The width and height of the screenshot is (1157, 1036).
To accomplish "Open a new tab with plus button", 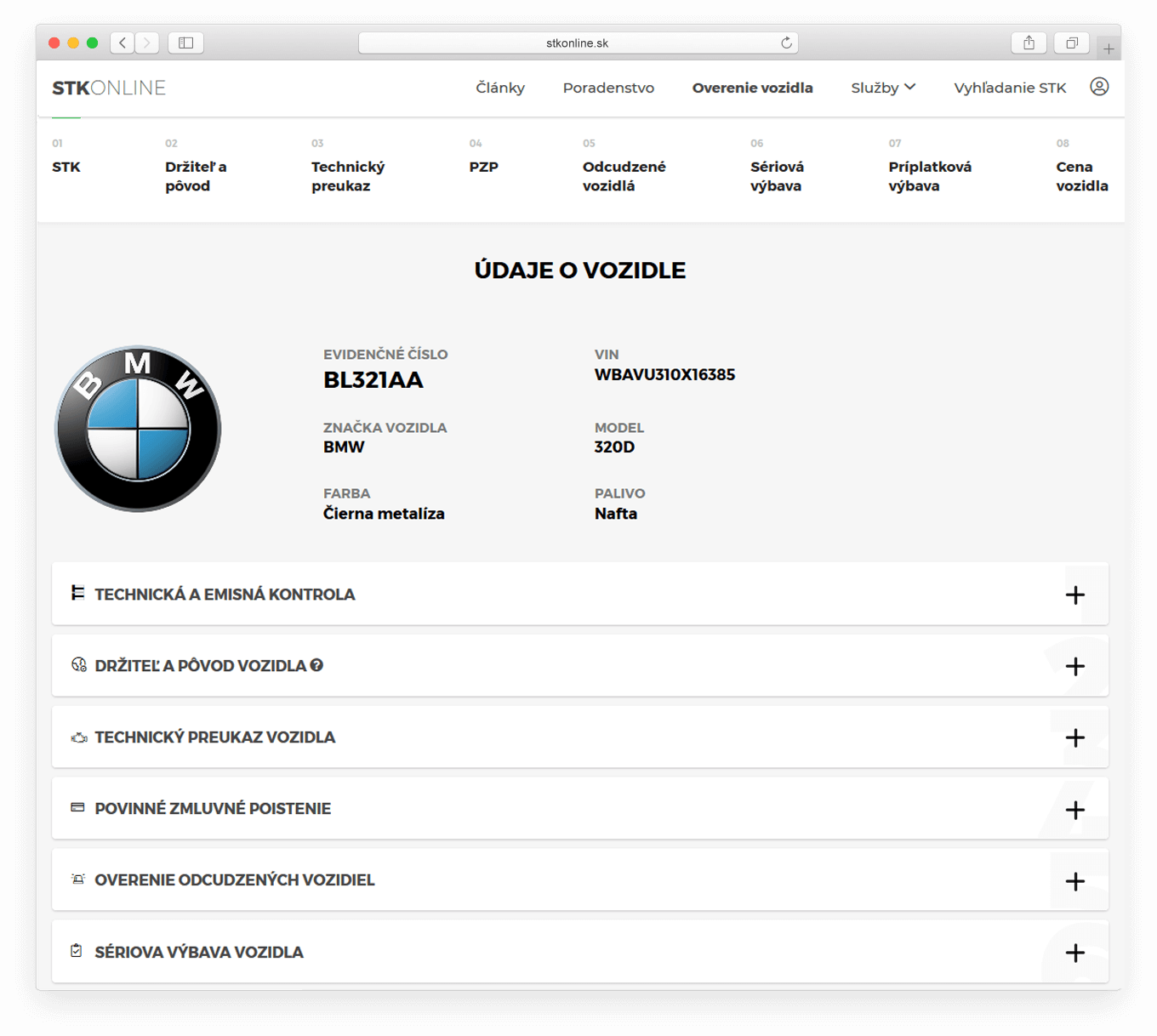I will click(x=1109, y=48).
